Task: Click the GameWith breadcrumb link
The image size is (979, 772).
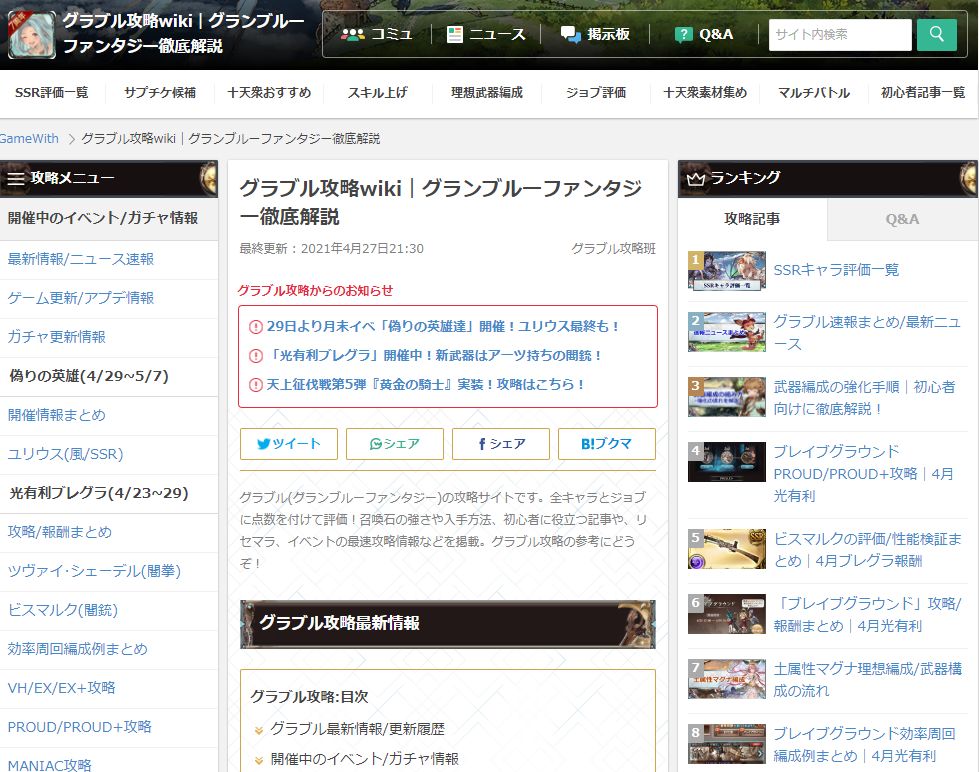Action: point(29,138)
